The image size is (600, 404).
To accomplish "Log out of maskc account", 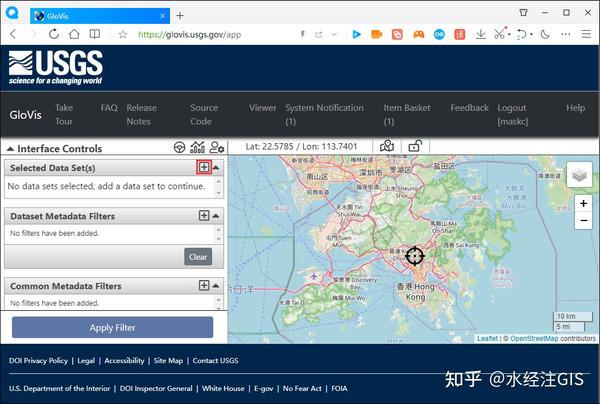I will 513,114.
